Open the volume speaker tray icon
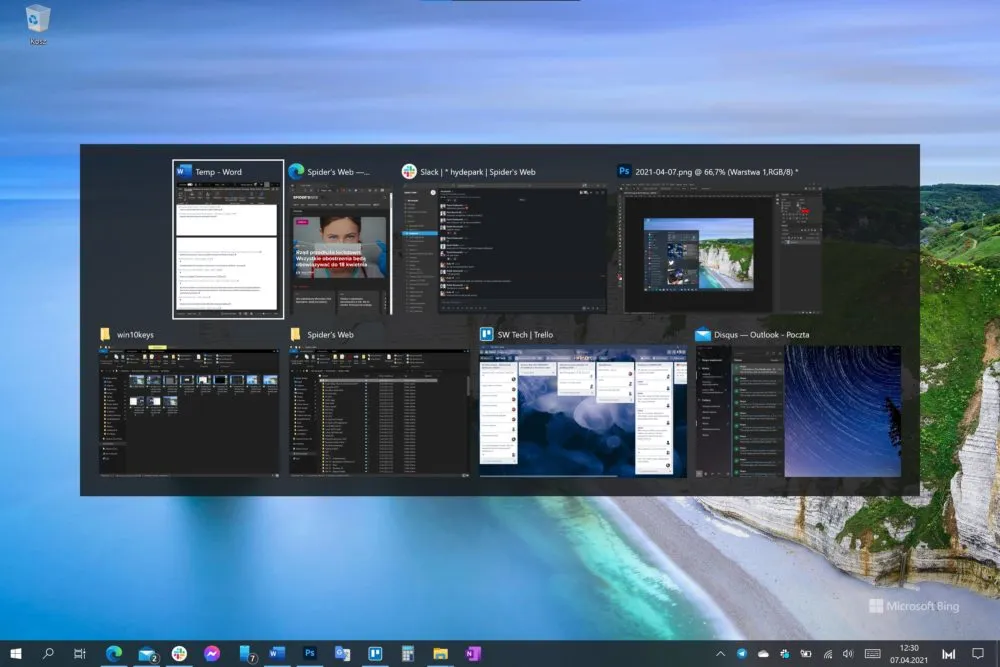 click(x=848, y=654)
